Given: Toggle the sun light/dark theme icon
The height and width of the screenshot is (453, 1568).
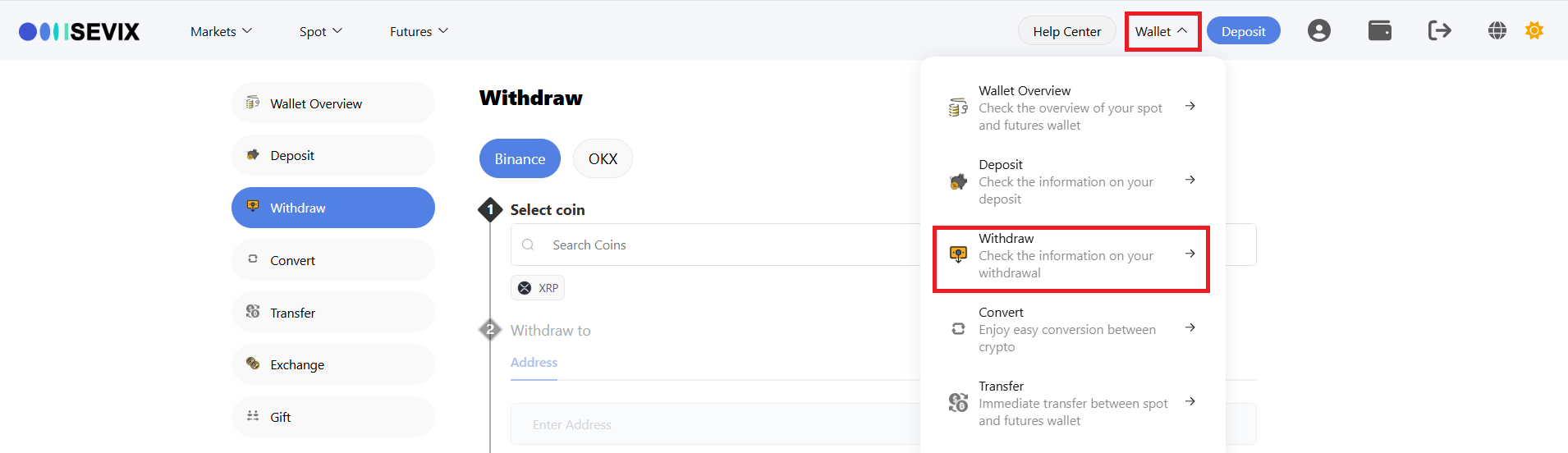Looking at the screenshot, I should [x=1534, y=31].
